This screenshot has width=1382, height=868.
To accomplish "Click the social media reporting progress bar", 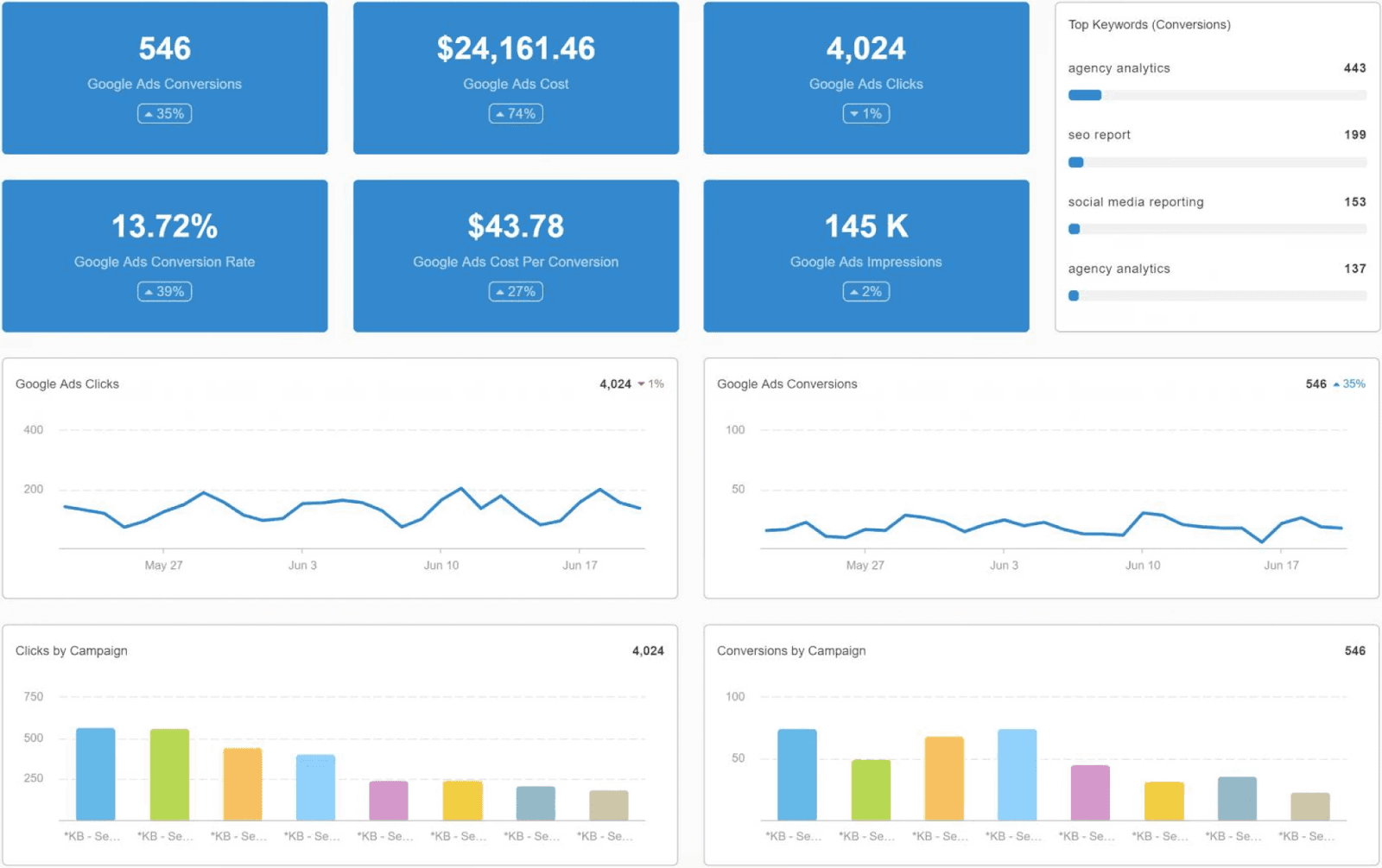I will point(1216,230).
